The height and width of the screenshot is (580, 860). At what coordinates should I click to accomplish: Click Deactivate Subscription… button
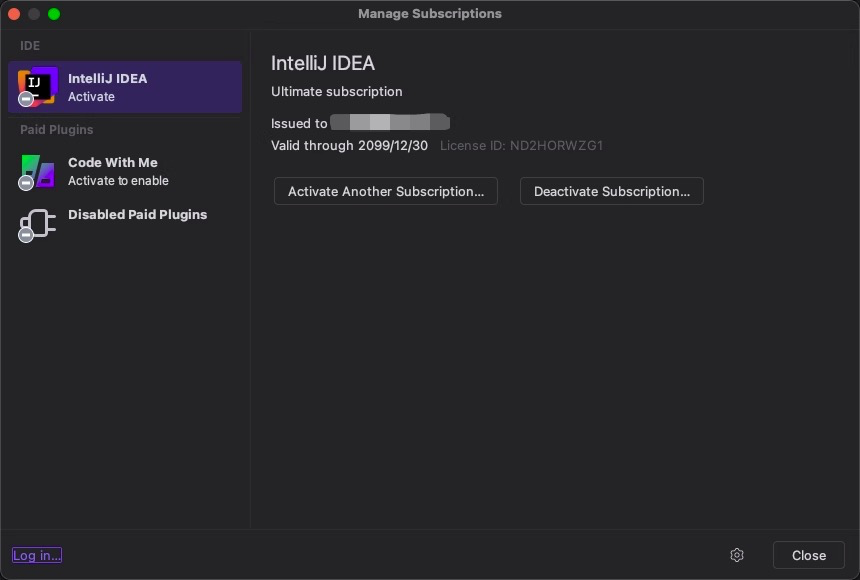point(612,191)
